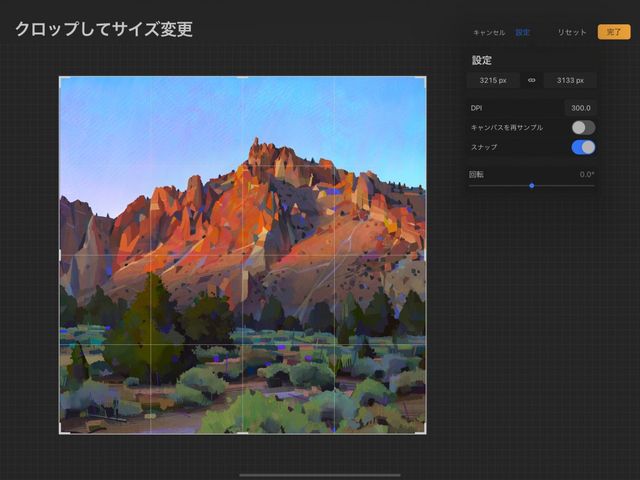Viewport: 640px width, 480px height.
Task: Enable キャンバスを再サンプル switch
Action: [583, 127]
